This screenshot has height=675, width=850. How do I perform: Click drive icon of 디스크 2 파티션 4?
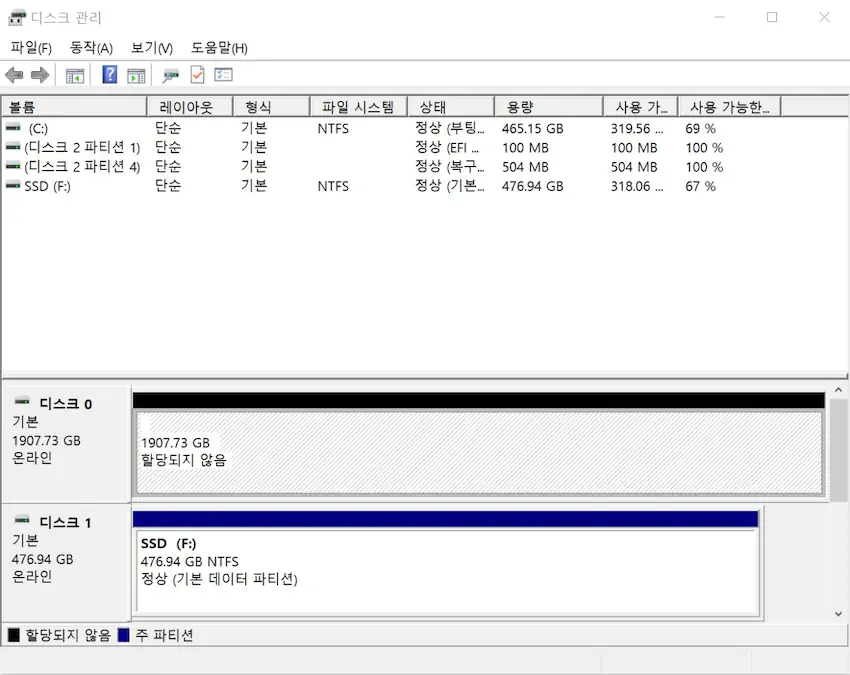tap(13, 166)
